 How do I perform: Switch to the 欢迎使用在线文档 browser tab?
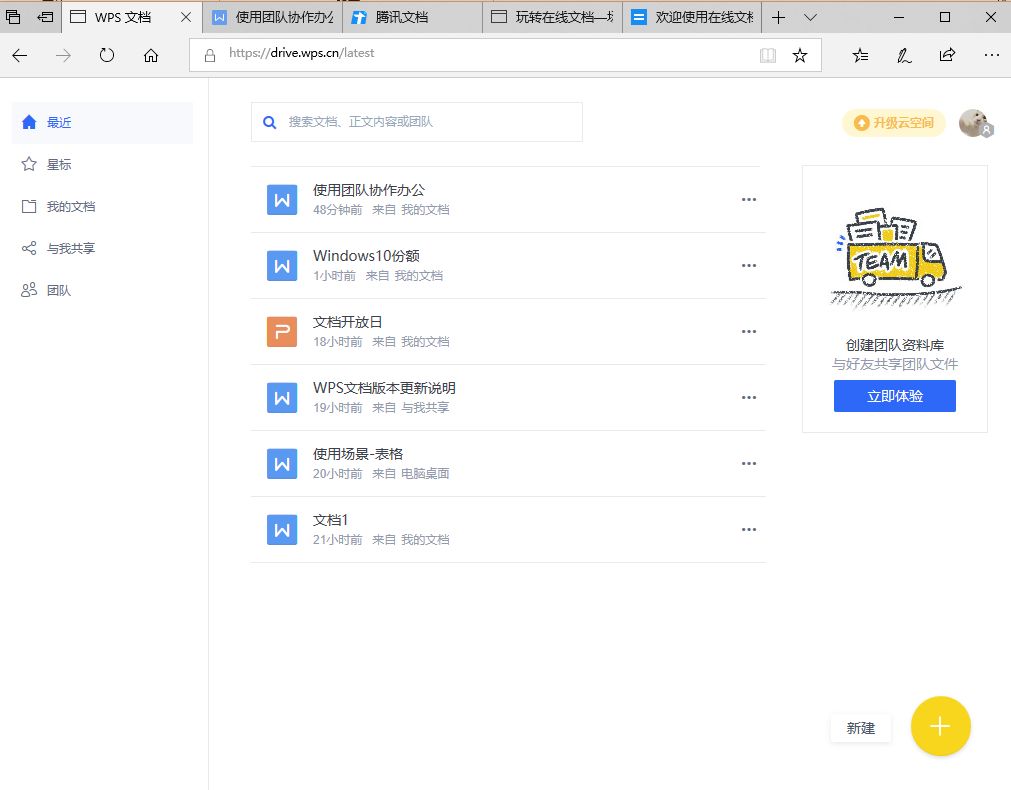coord(692,17)
